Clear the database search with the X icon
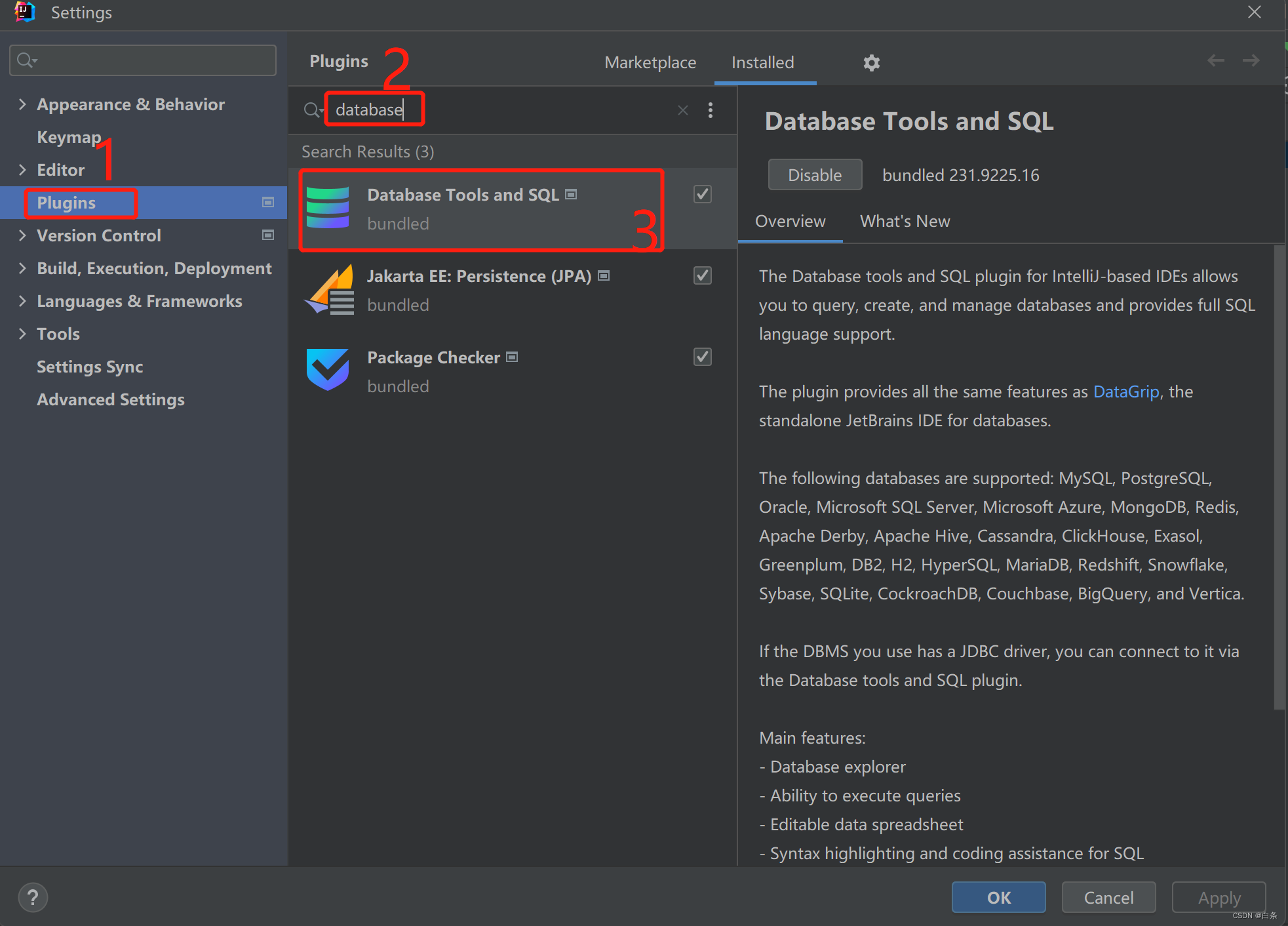This screenshot has width=1288, height=926. tap(682, 110)
